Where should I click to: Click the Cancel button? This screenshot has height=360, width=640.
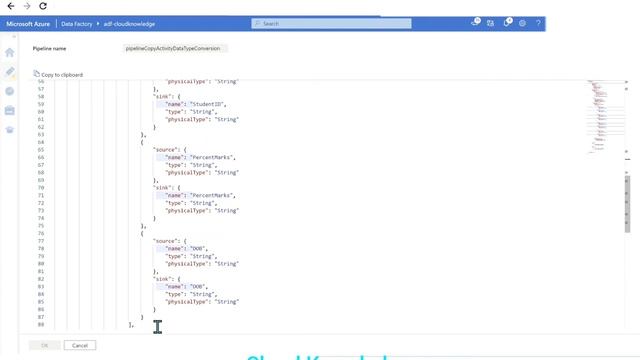[x=80, y=345]
